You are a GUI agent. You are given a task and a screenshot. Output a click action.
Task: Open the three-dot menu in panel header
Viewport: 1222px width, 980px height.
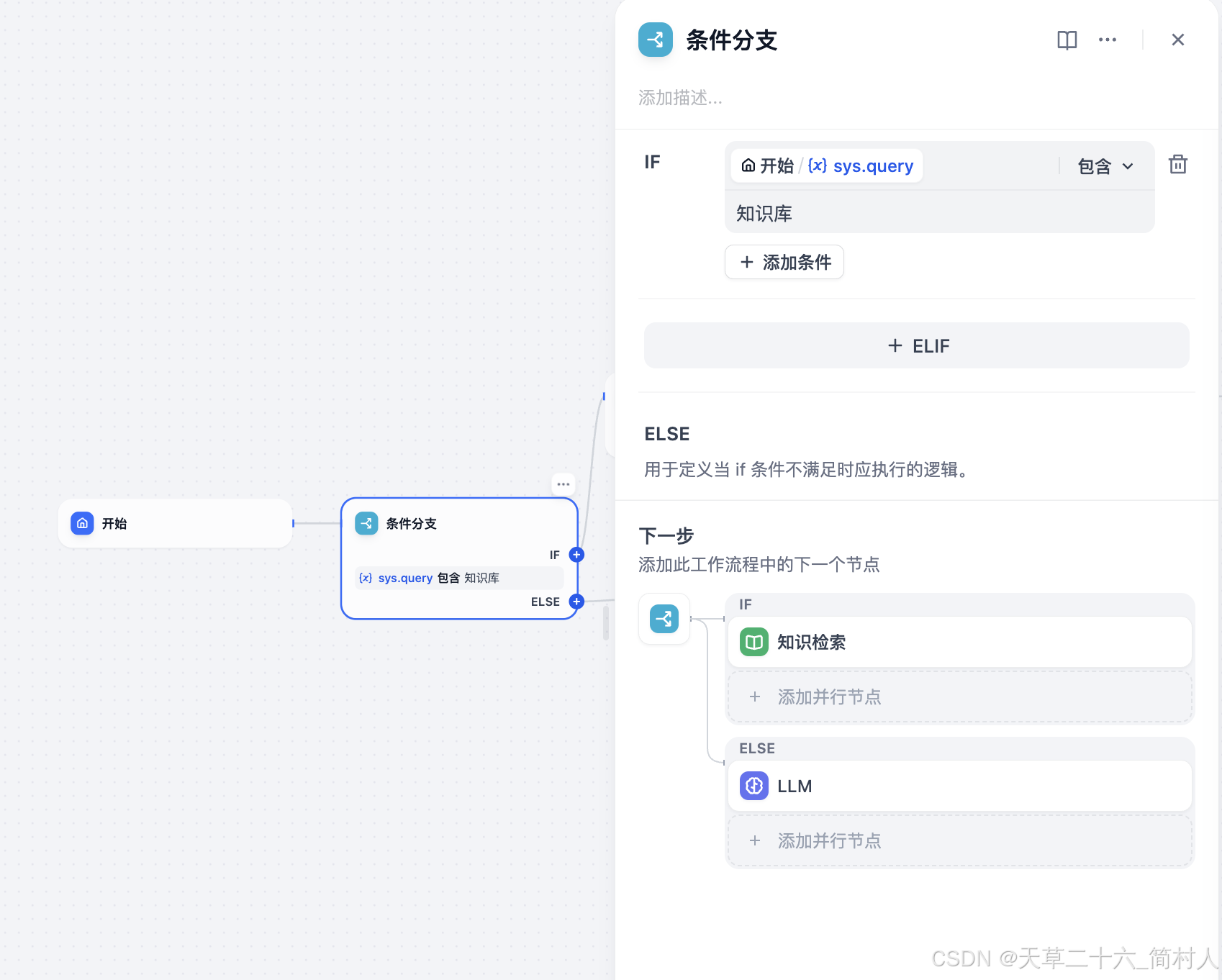point(1107,40)
